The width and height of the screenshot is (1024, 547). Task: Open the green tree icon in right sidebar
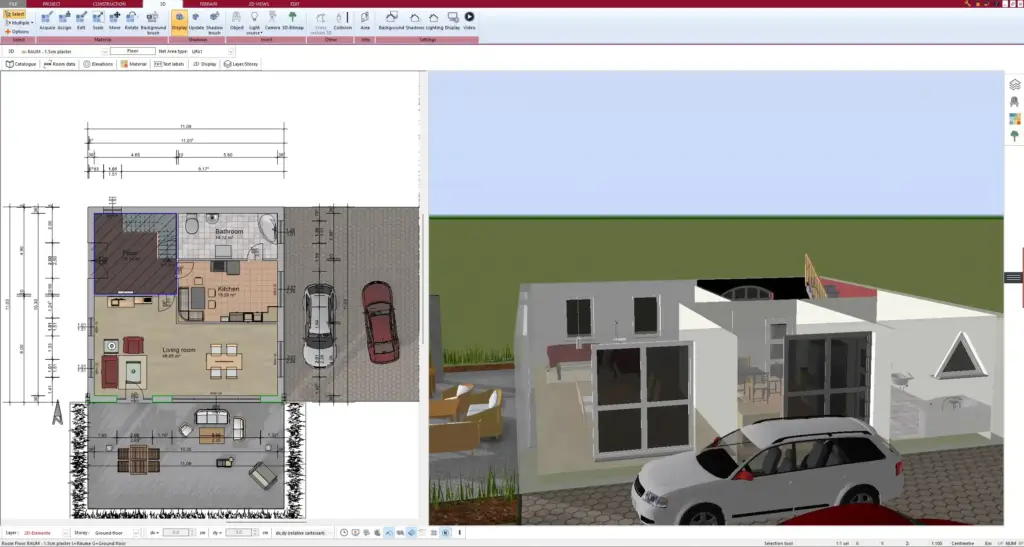pyautogui.click(x=1014, y=136)
